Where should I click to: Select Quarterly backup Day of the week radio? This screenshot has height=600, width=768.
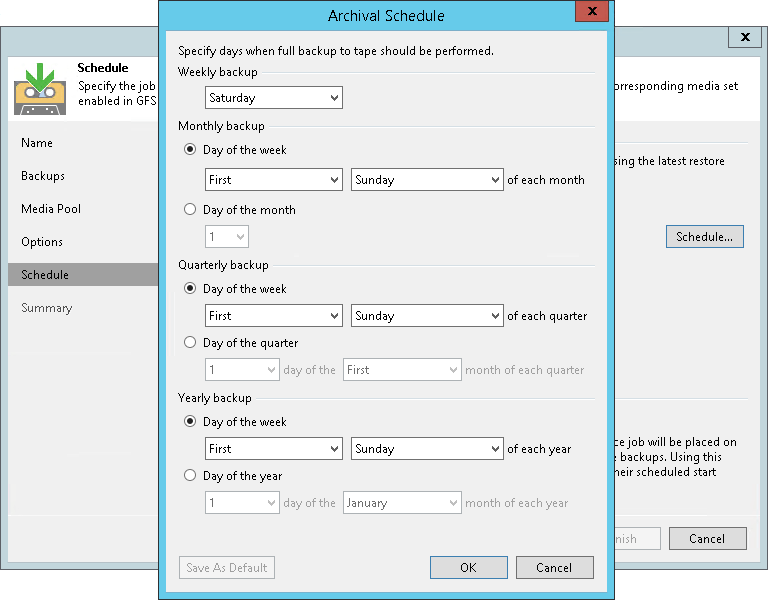(x=190, y=288)
